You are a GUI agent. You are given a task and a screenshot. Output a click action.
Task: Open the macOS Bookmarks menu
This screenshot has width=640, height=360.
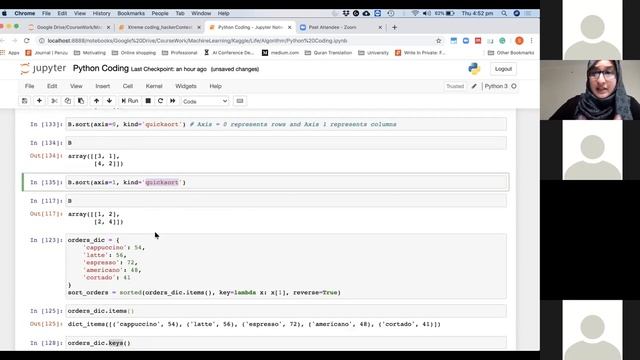pos(131,13)
